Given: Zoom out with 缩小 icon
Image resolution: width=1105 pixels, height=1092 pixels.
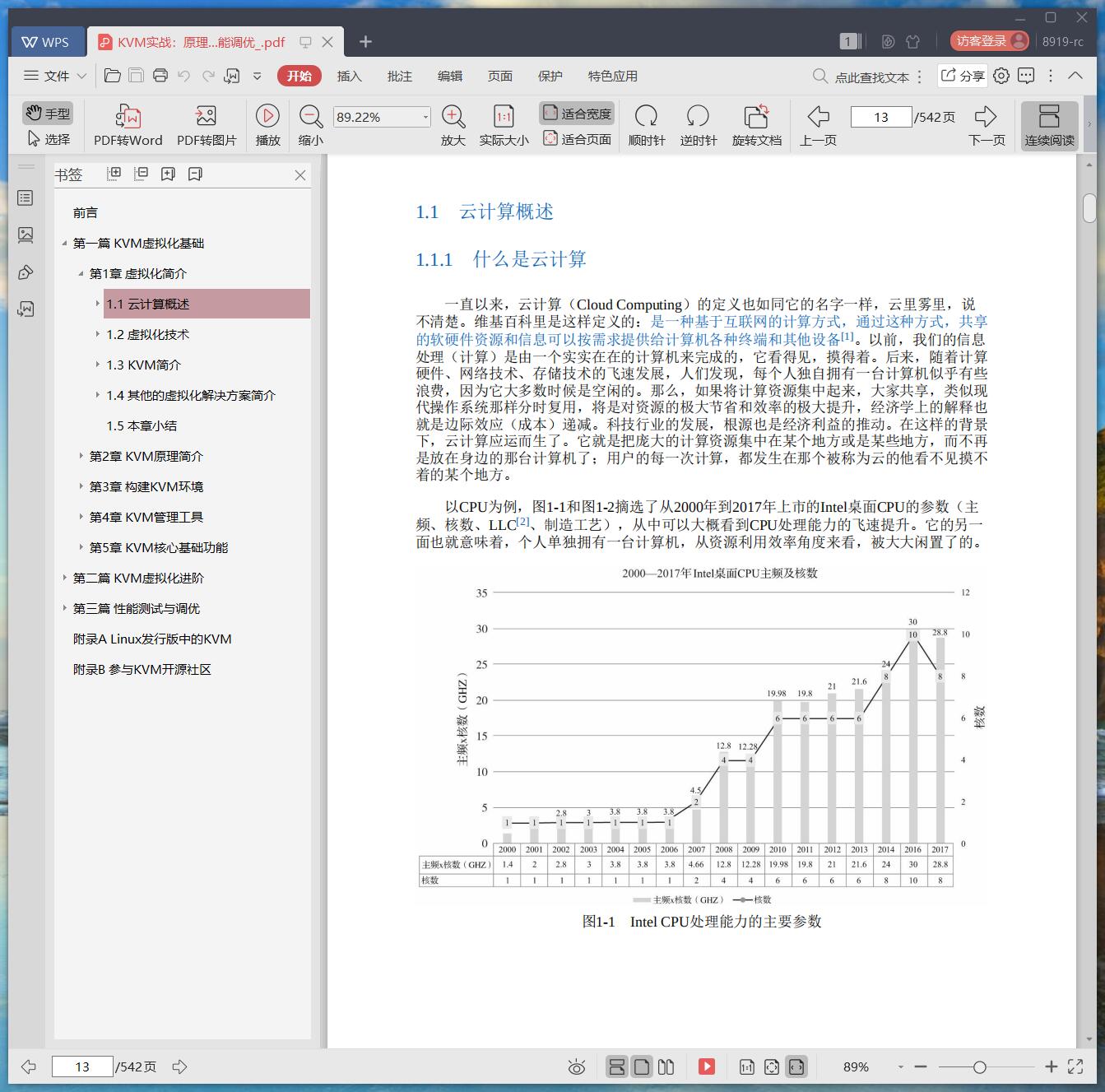Looking at the screenshot, I should click(310, 125).
